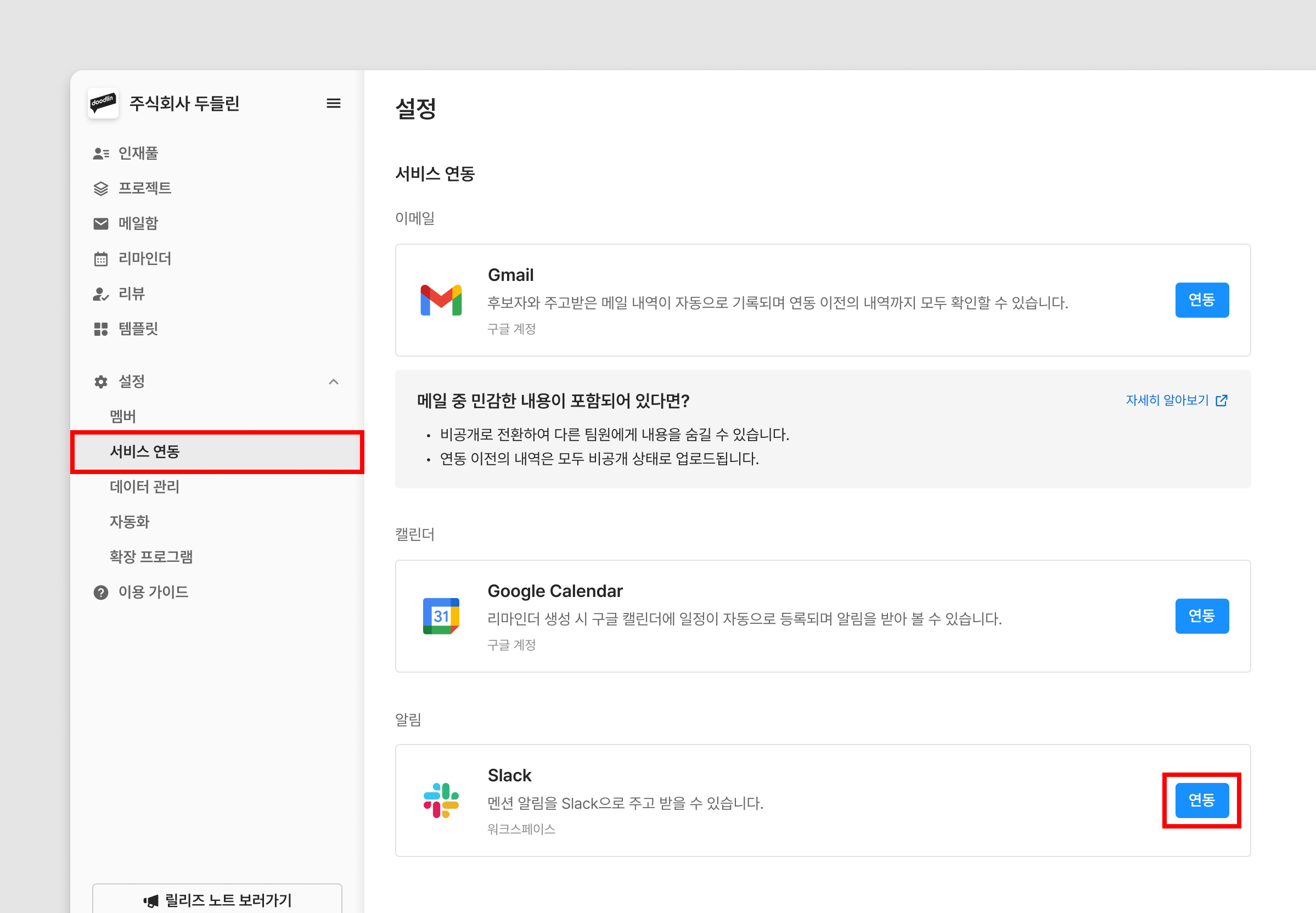Select 멤버 under settings
The image size is (1316, 913).
pyautogui.click(x=123, y=416)
